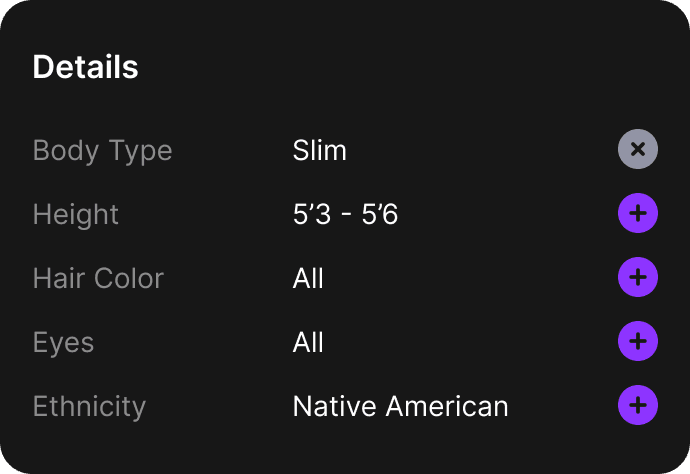690x474 pixels.
Task: Click the Body Type label
Action: click(x=102, y=151)
